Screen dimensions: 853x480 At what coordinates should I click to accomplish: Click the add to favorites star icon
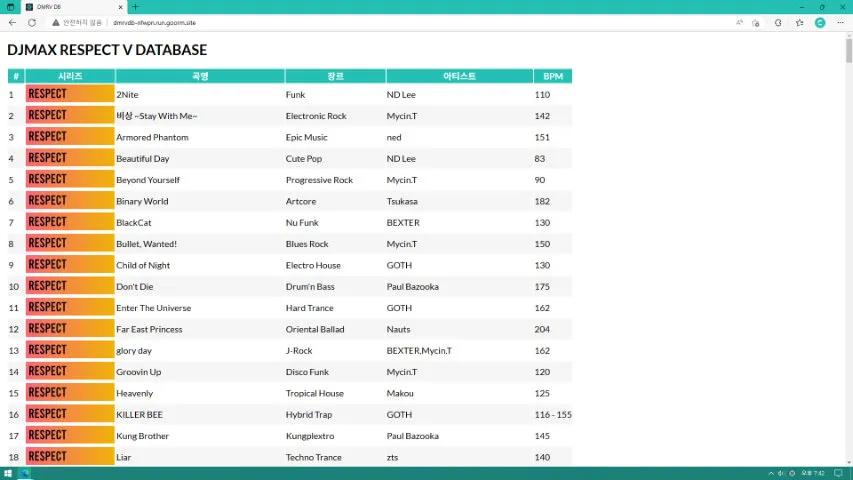756,23
